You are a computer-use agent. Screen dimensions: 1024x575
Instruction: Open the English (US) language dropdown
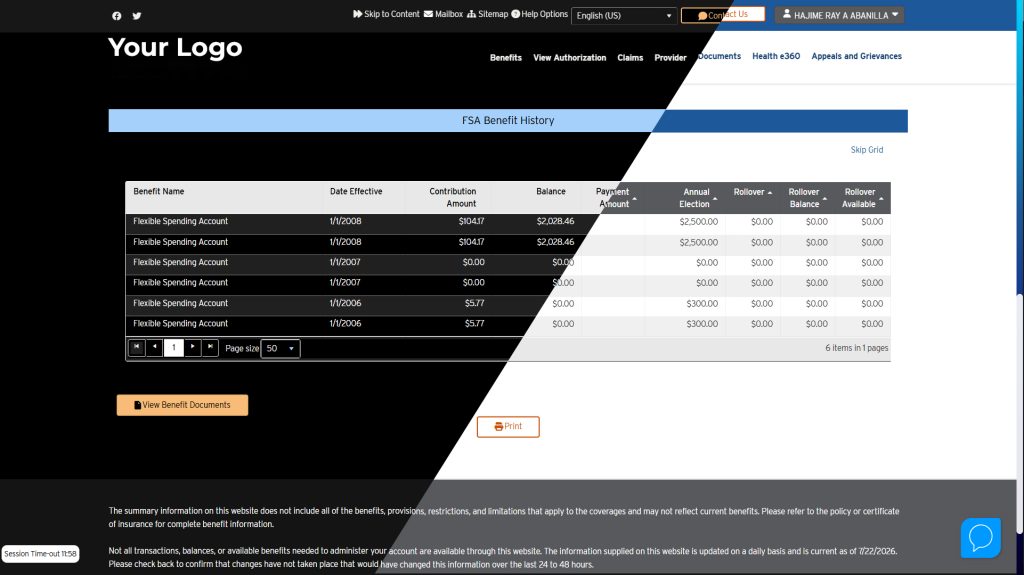(x=624, y=16)
